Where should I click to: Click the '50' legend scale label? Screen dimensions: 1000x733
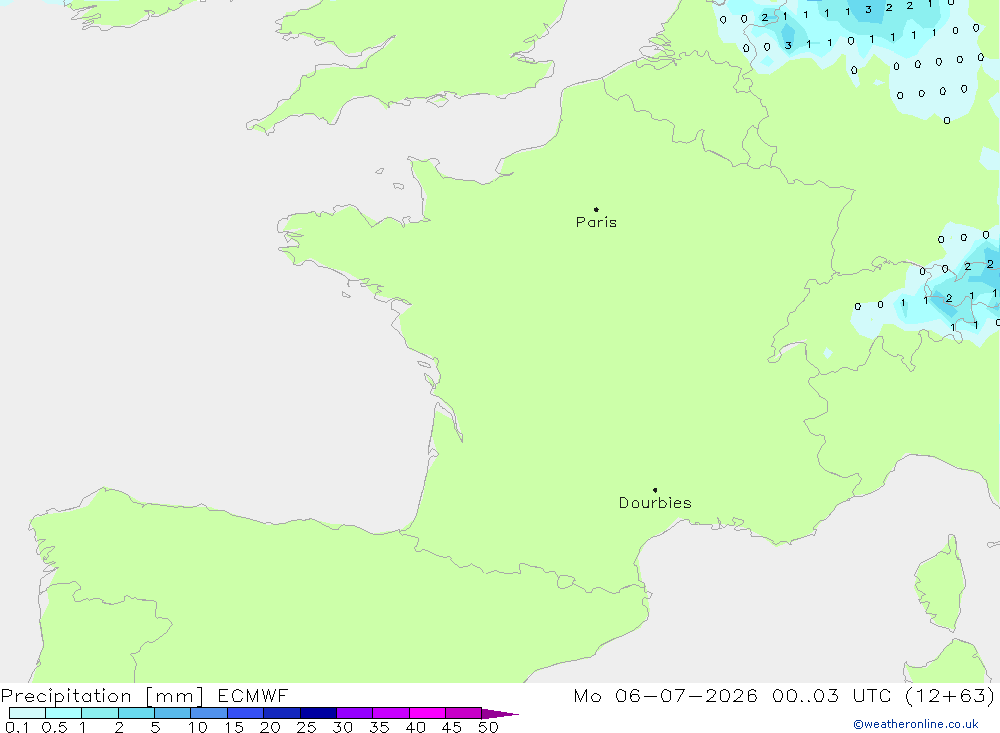[x=489, y=727]
